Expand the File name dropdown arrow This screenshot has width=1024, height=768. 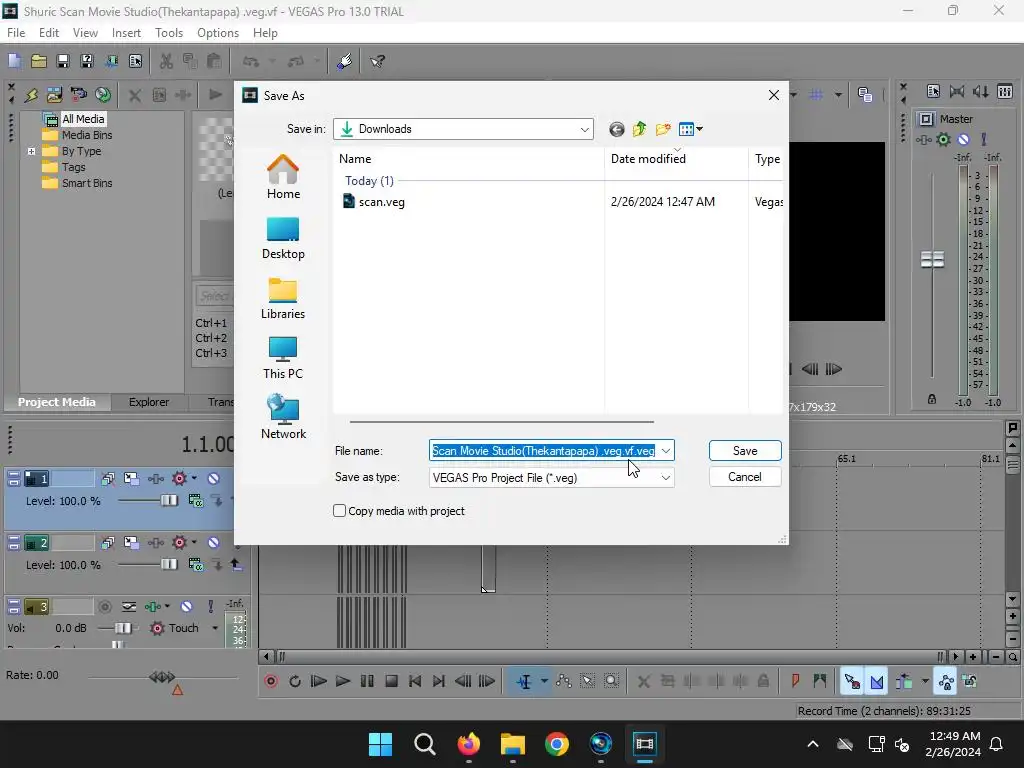665,451
